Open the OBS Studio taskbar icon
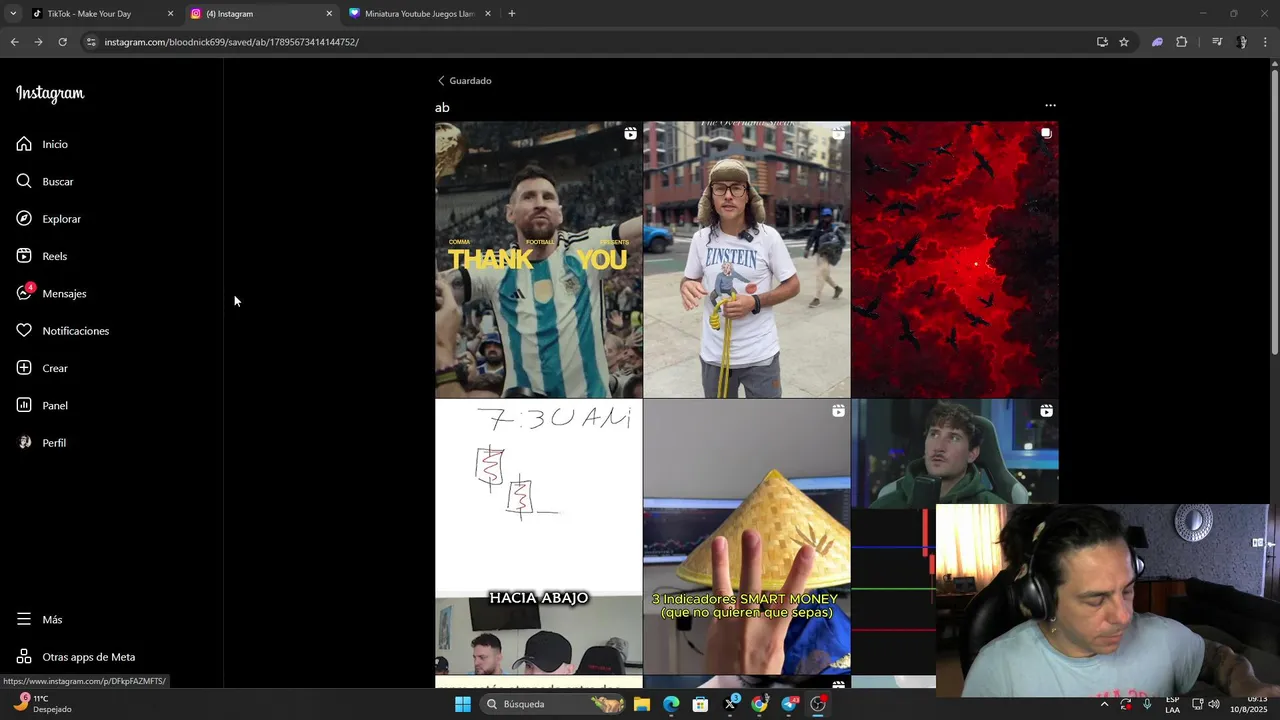This screenshot has height=720, width=1280. click(818, 704)
